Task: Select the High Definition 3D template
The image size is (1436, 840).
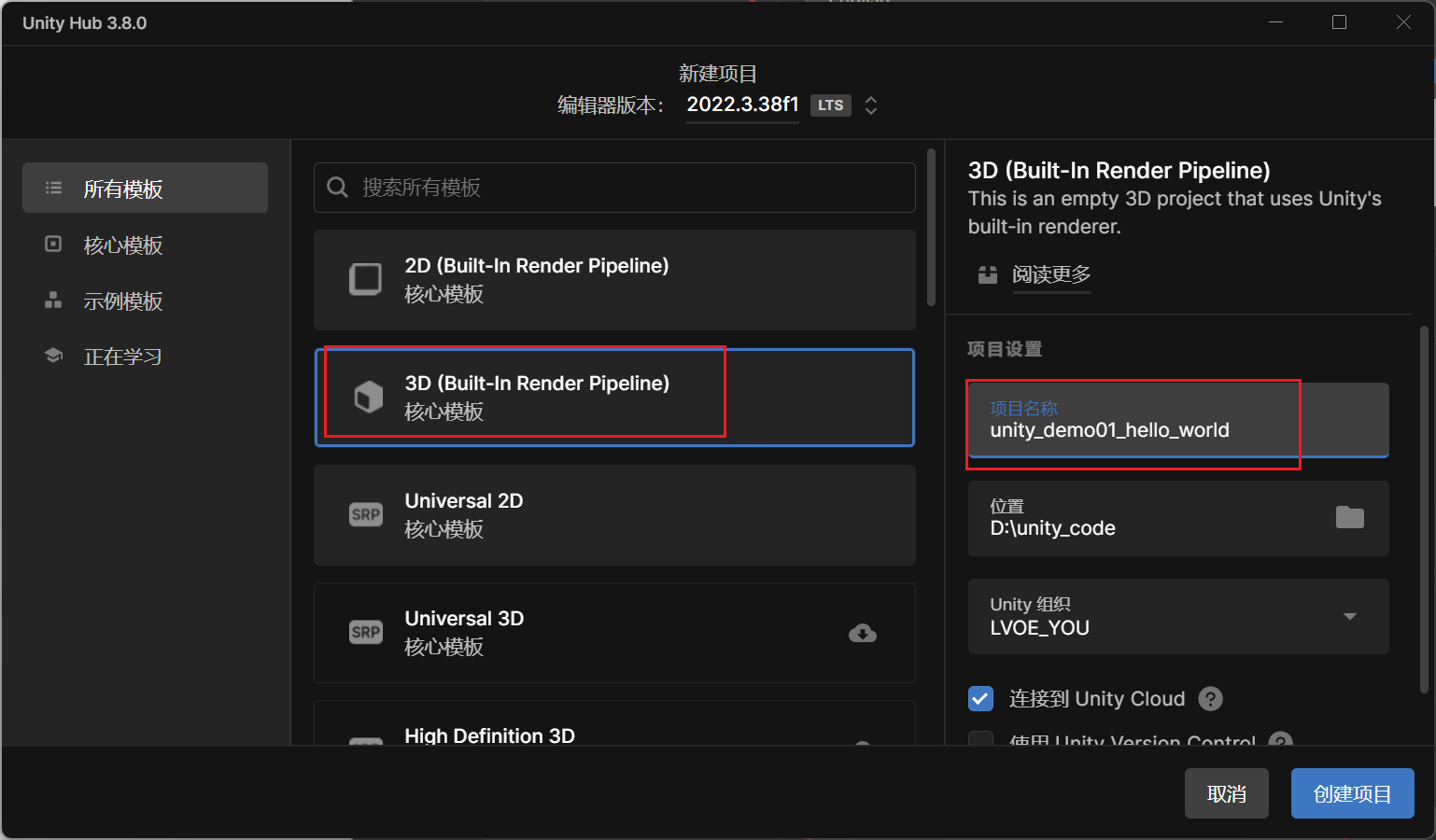Action: click(614, 723)
